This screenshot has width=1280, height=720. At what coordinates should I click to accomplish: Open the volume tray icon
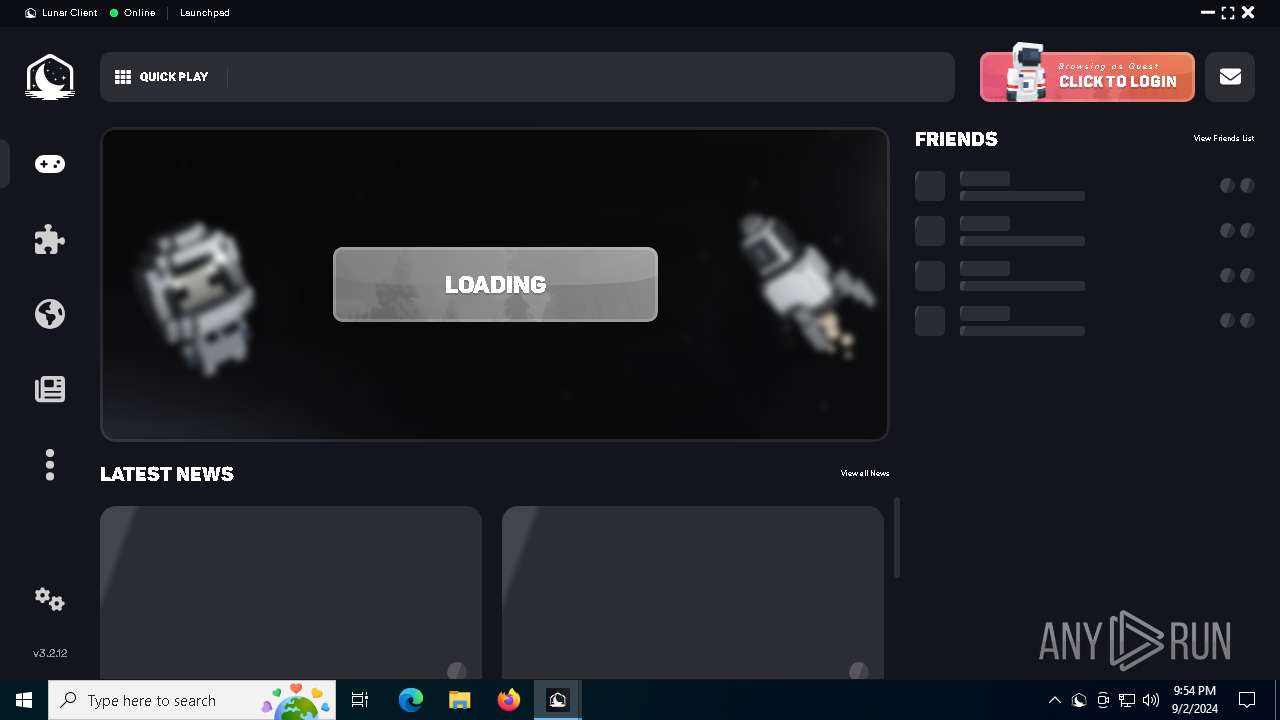[1151, 700]
